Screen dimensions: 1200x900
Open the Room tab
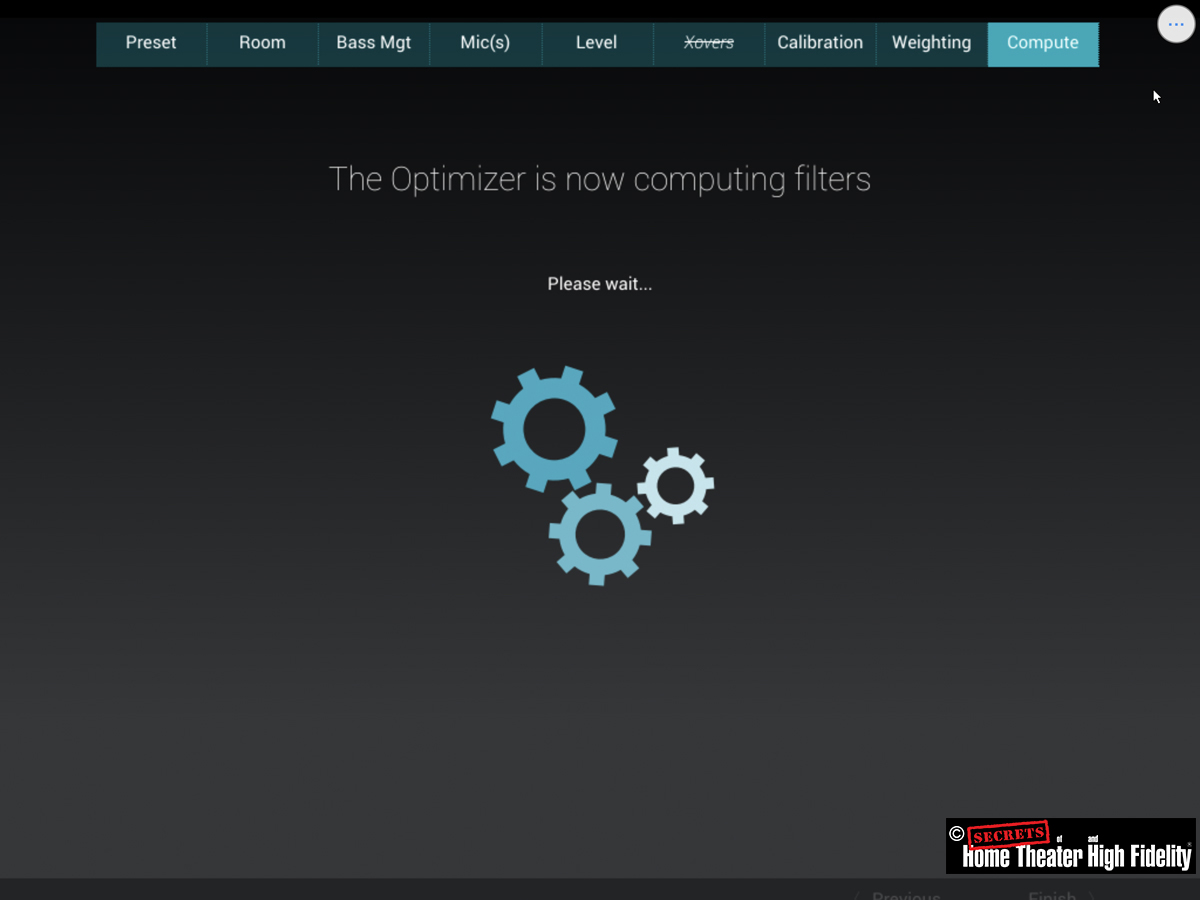[262, 43]
